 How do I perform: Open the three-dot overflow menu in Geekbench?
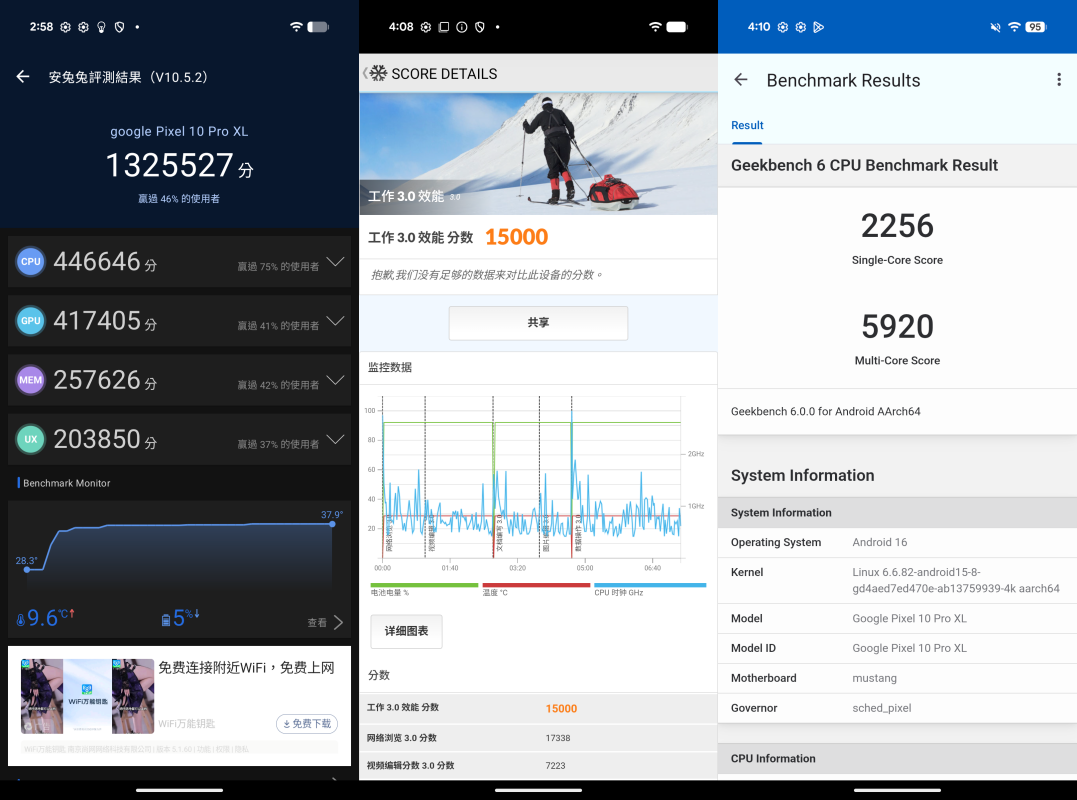click(1058, 80)
